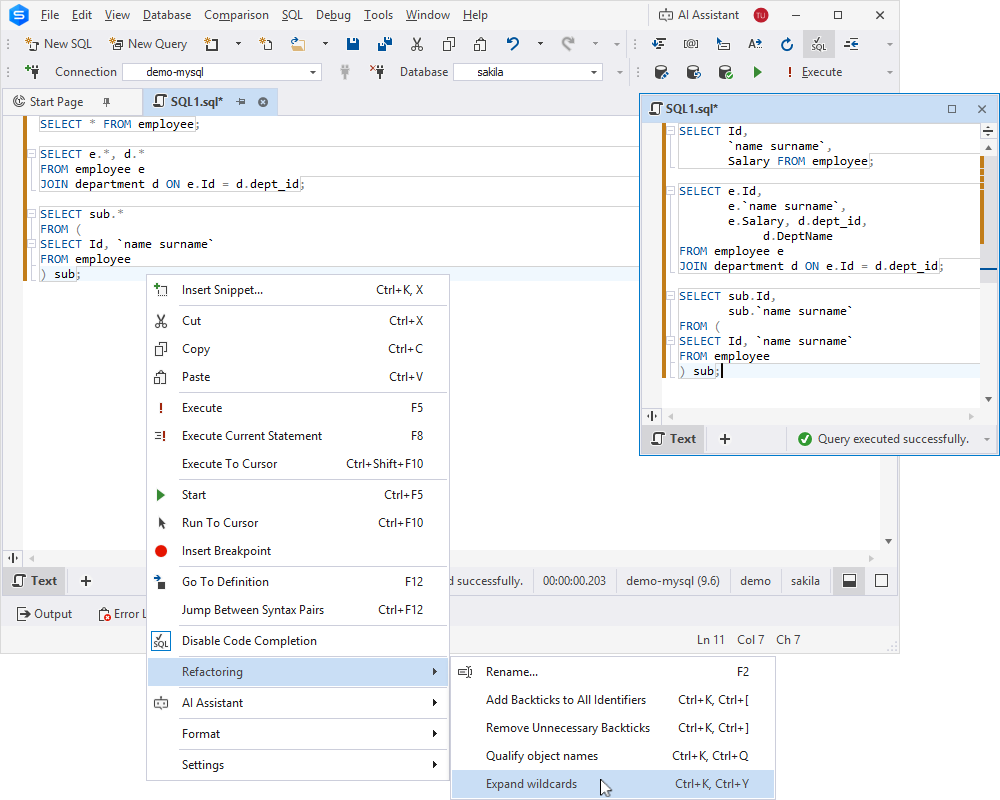
Task: Open the Comparison menu
Action: click(236, 15)
